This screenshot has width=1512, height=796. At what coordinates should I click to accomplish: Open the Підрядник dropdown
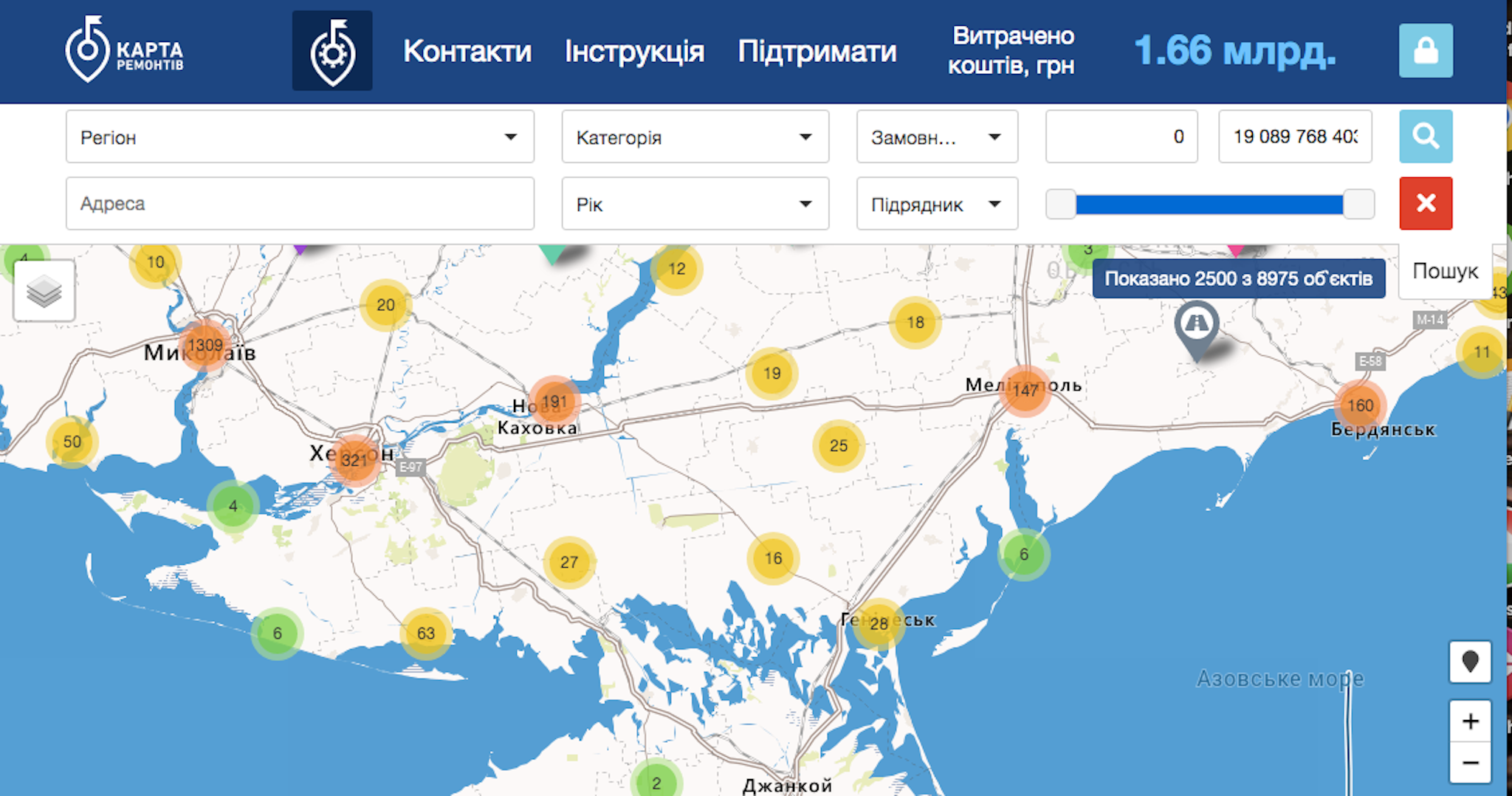click(936, 204)
